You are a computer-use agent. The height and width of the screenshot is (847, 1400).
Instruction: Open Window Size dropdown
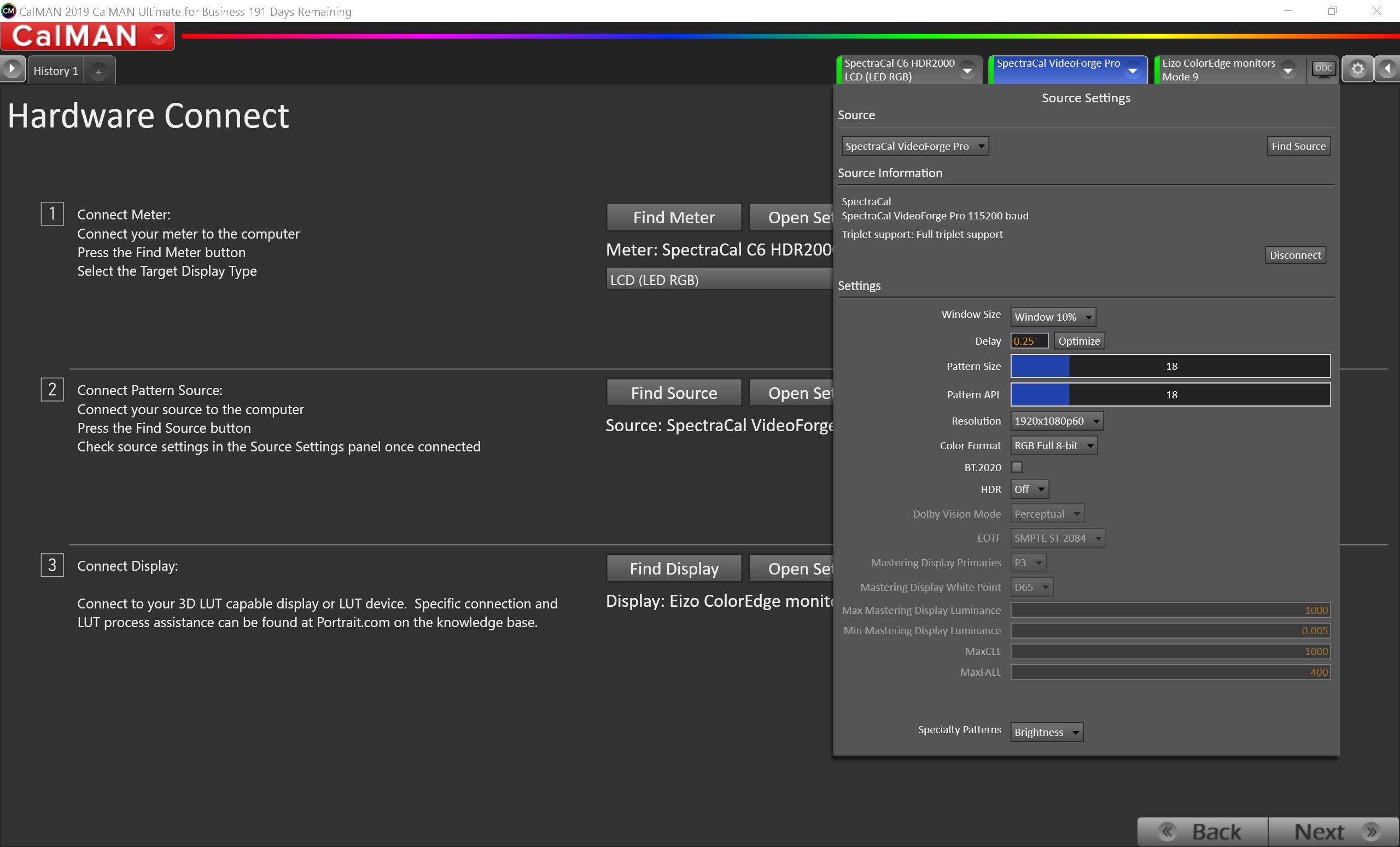1053,317
